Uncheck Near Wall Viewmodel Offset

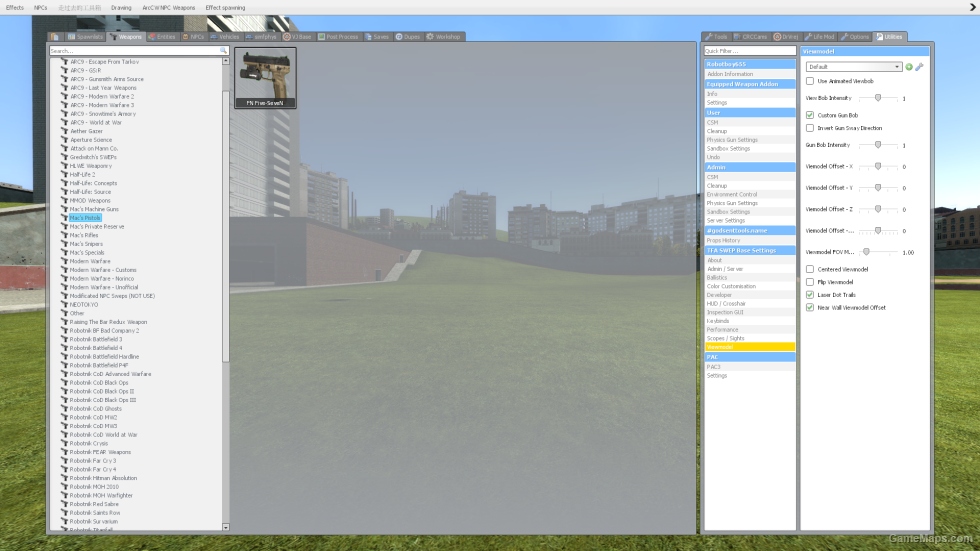point(810,307)
